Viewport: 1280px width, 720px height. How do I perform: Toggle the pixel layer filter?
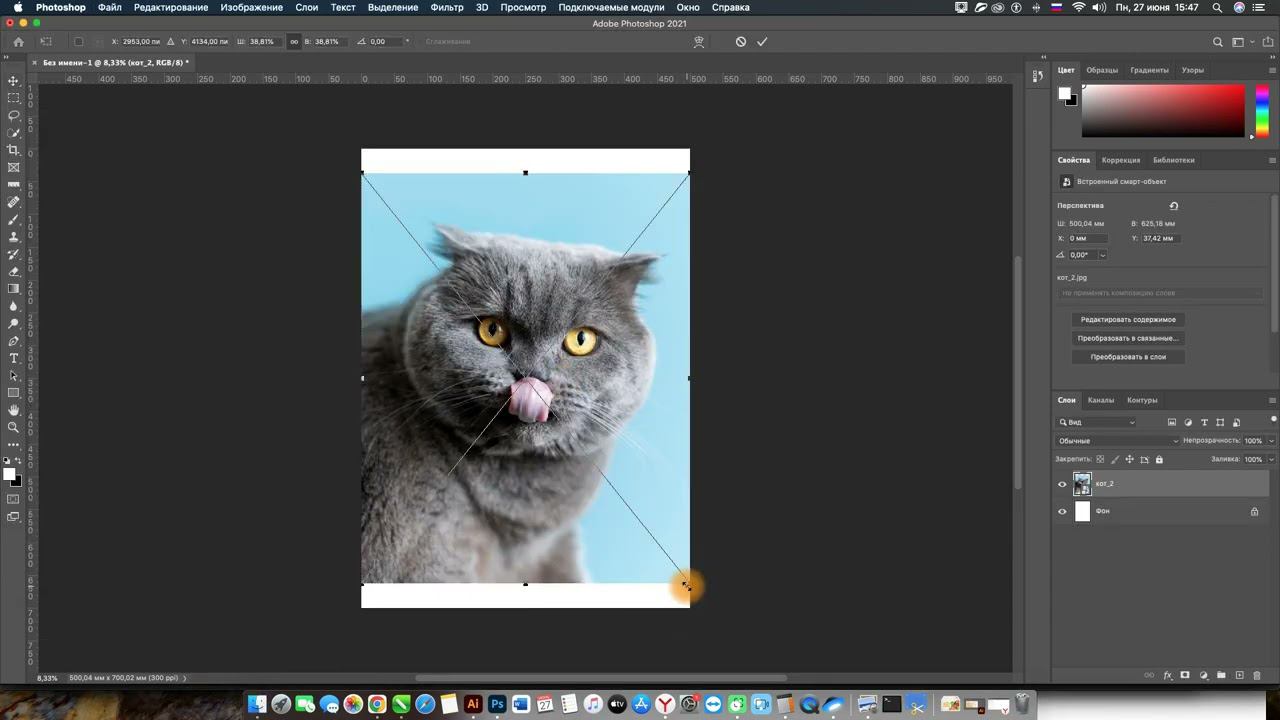pyautogui.click(x=1172, y=422)
